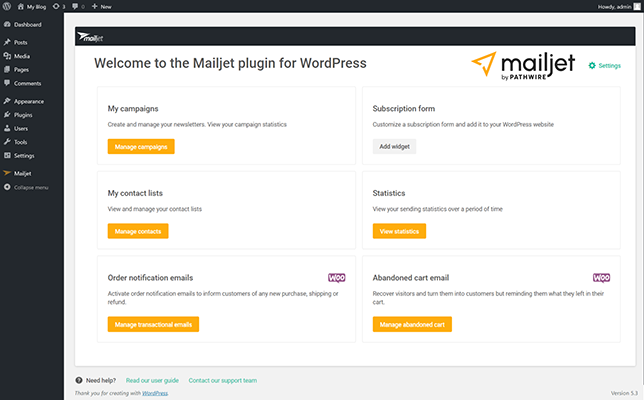Click the large Mailjet by Pathwire logo
Viewport: 644px width, 400px height.
click(523, 66)
